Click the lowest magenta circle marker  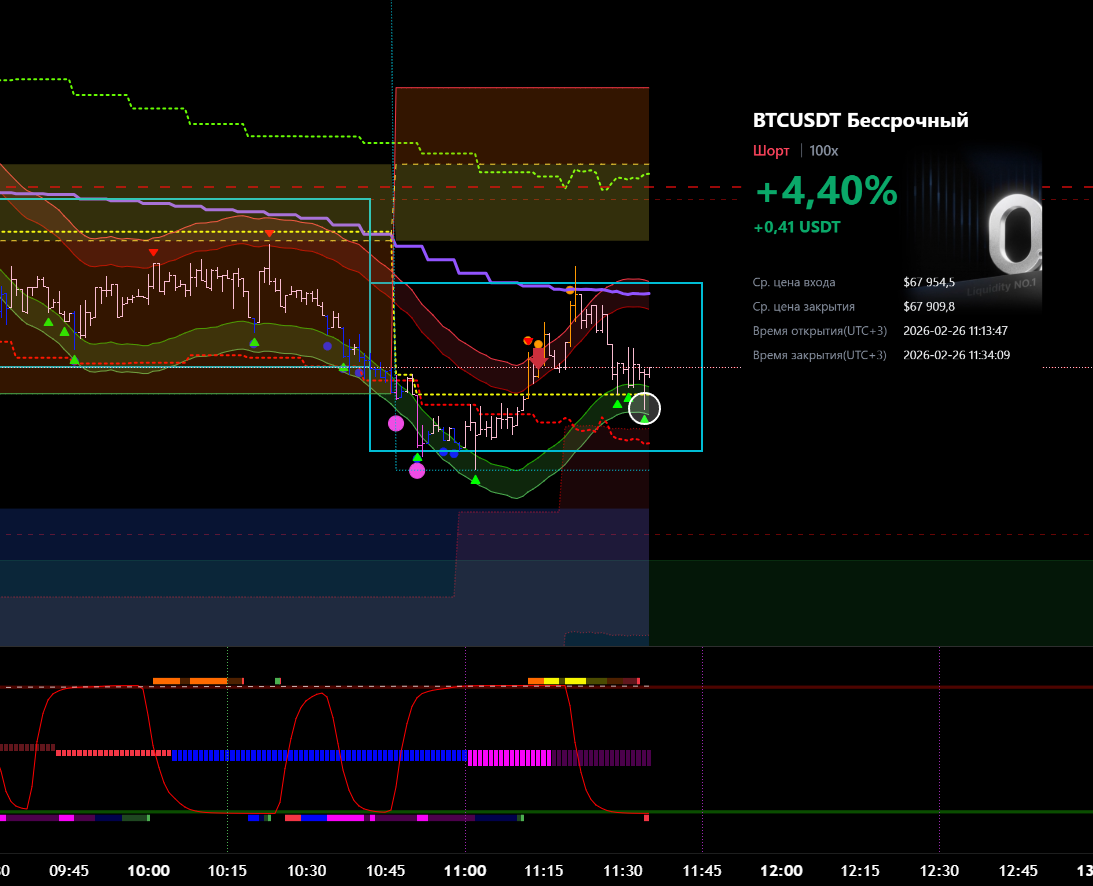click(417, 471)
